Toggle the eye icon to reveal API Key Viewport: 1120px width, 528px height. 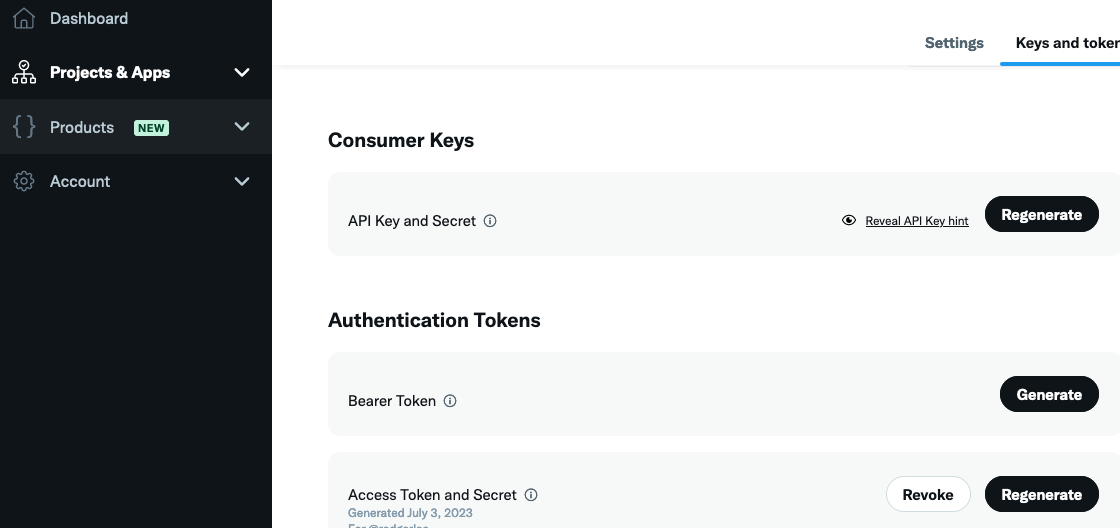(x=849, y=221)
